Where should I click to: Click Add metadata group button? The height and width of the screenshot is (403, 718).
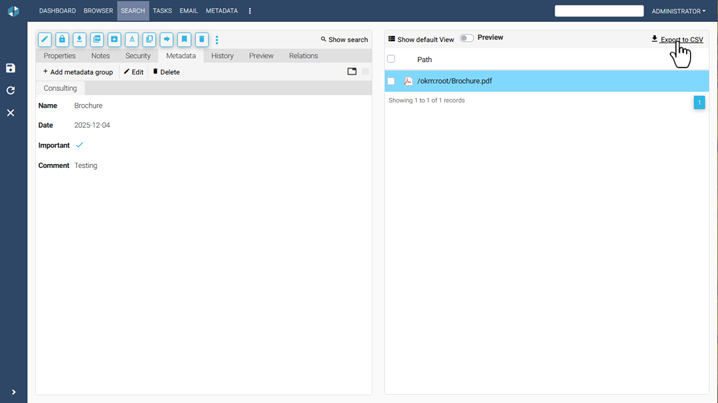tap(78, 72)
